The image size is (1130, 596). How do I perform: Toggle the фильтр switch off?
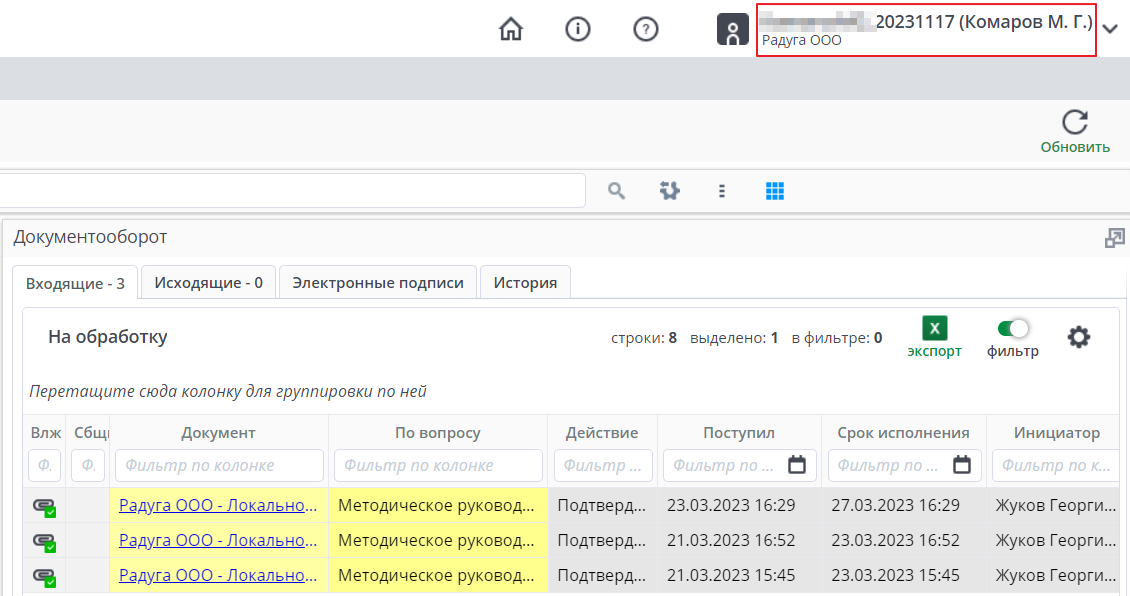1013,328
